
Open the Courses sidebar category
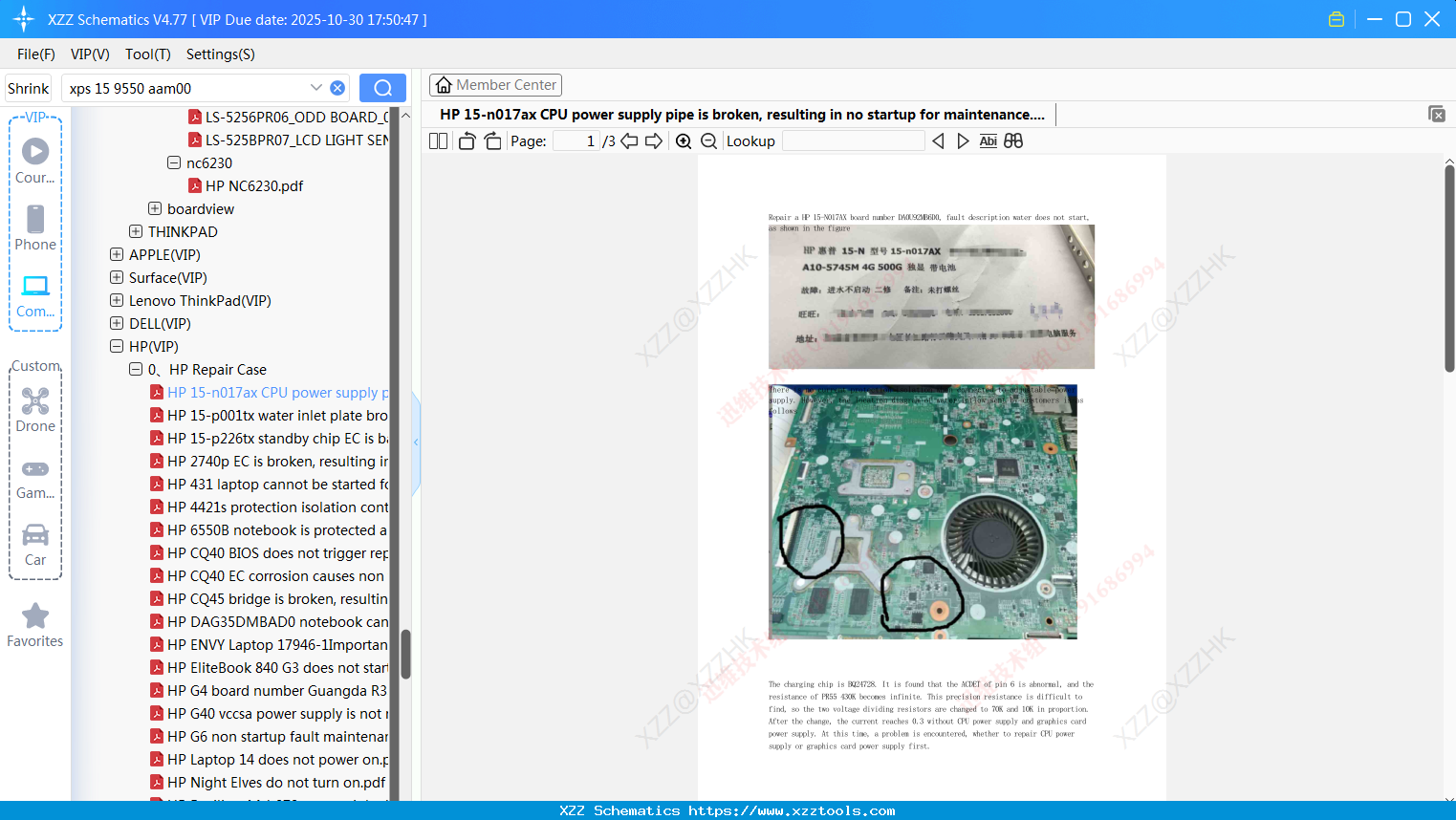point(35,161)
